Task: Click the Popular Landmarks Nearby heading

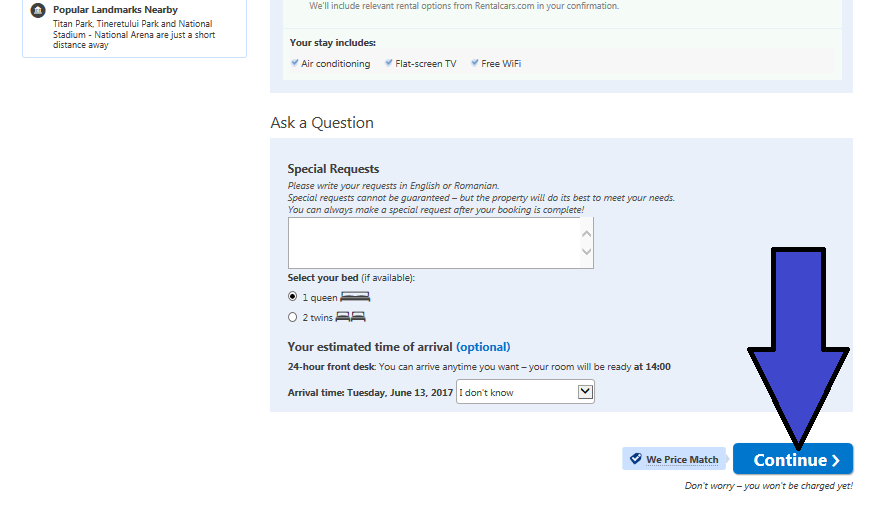Action: (x=115, y=10)
